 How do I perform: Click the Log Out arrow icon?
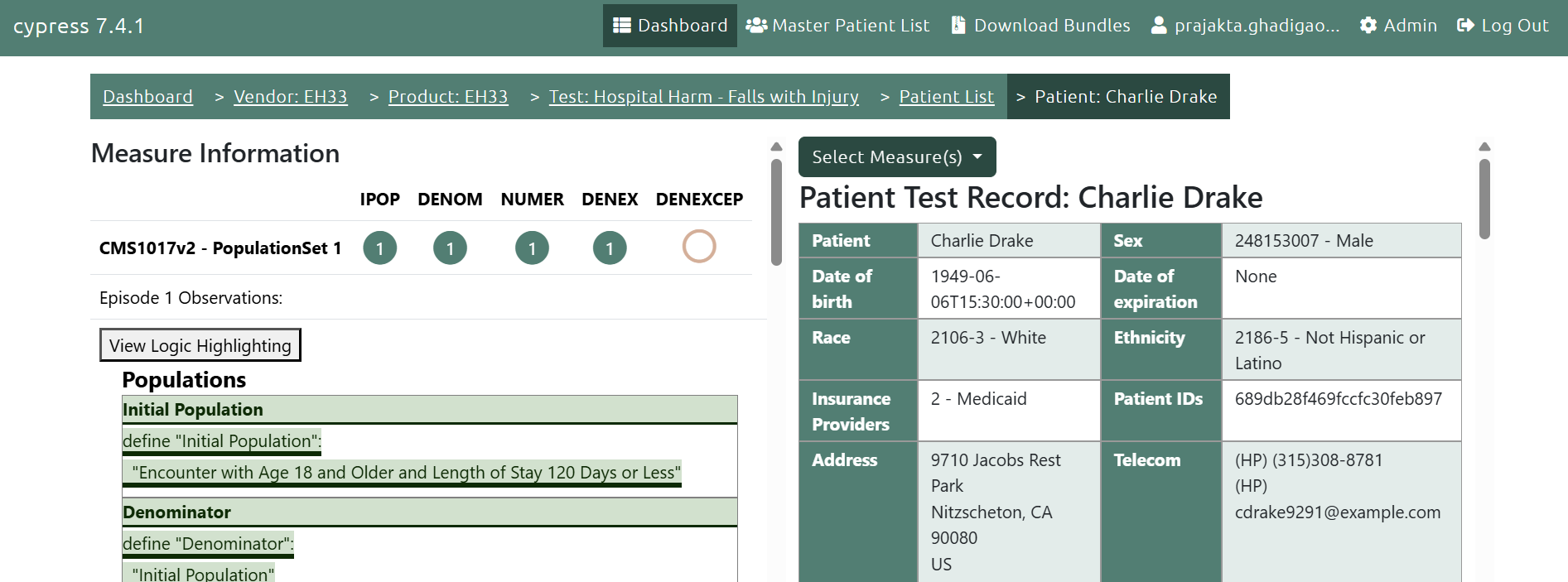tap(1465, 26)
